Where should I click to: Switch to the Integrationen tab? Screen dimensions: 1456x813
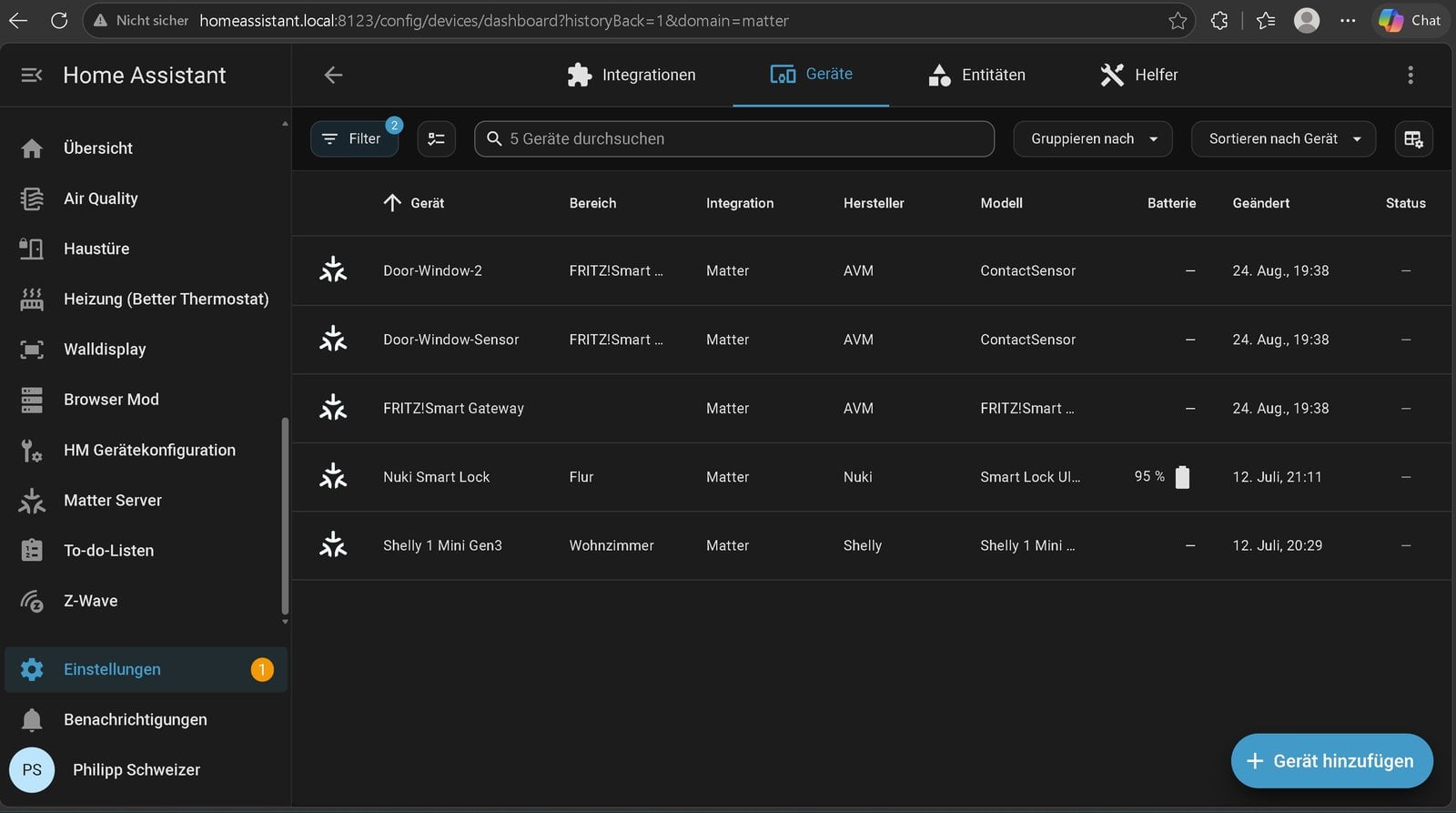tap(631, 75)
